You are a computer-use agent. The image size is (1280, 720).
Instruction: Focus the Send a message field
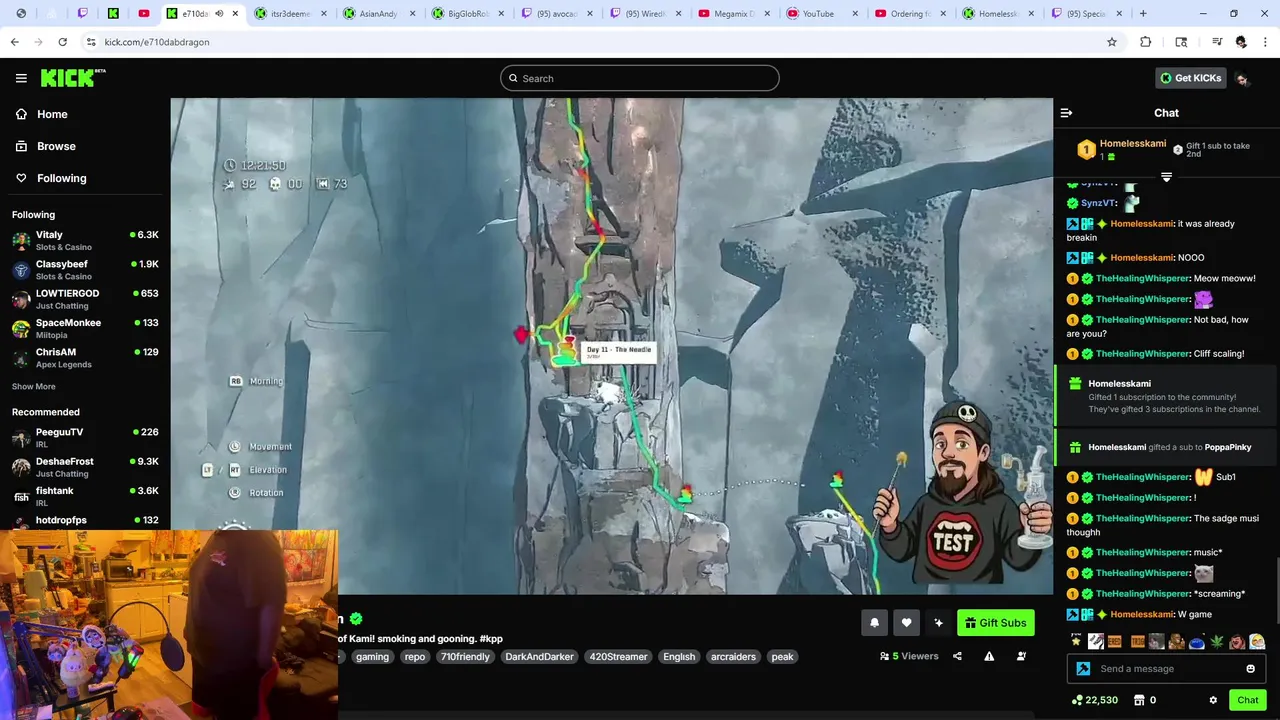[x=1166, y=669]
